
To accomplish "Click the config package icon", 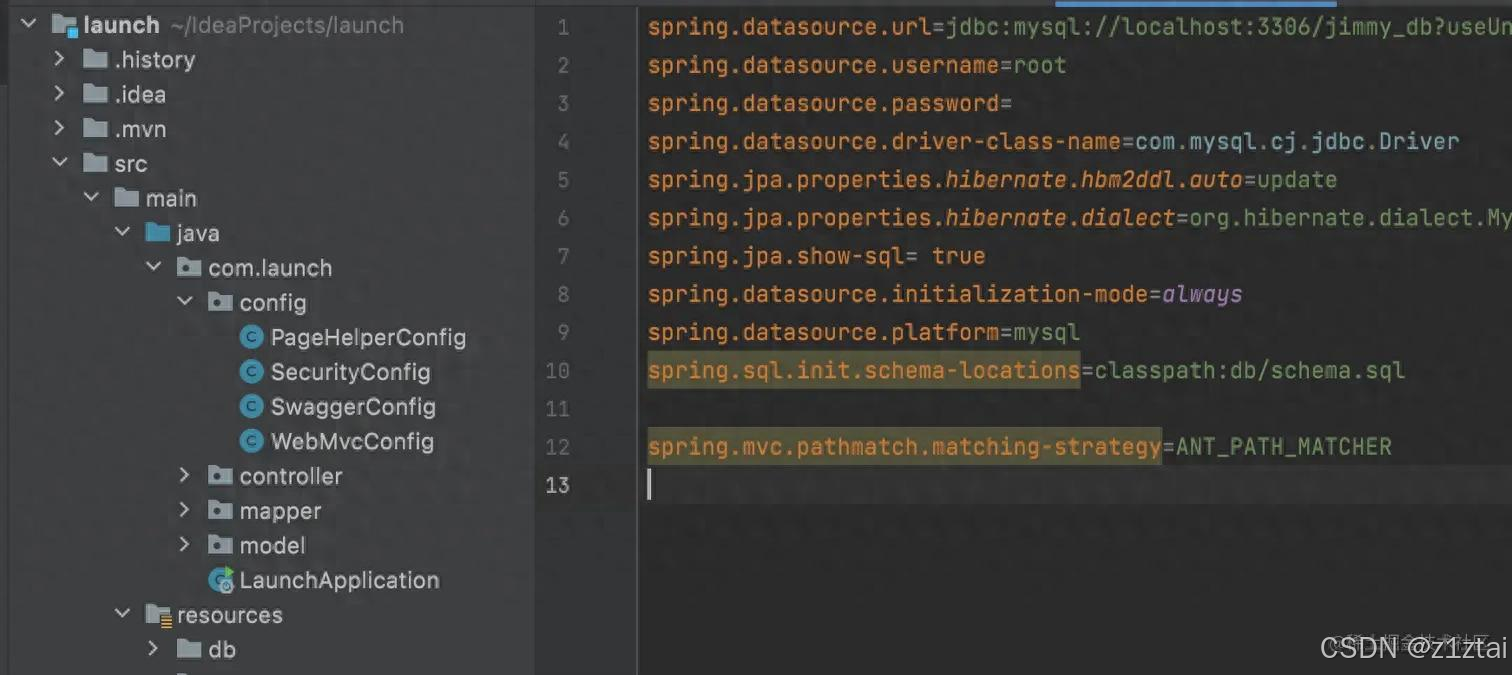I will point(219,301).
